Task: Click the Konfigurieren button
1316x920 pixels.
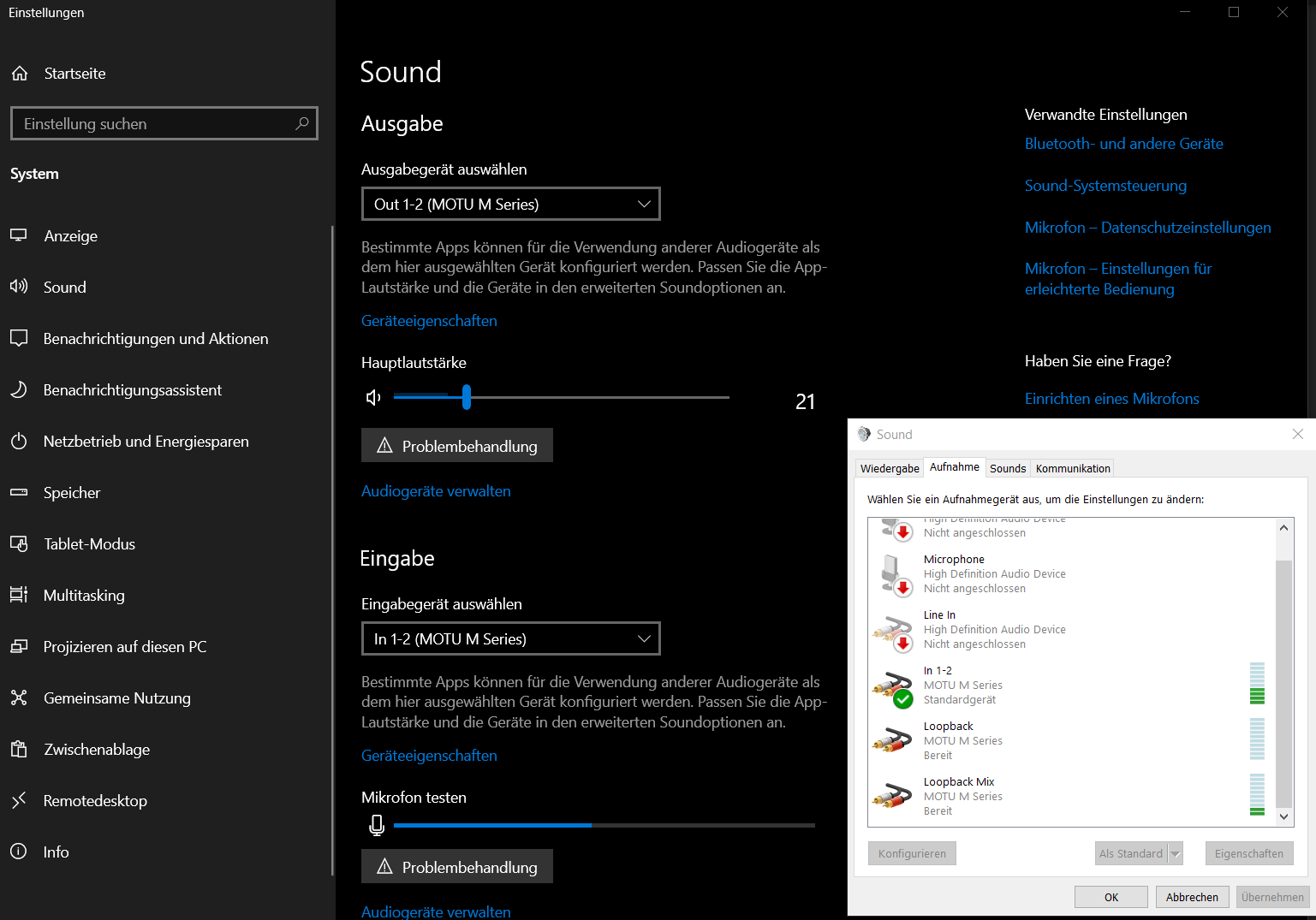Action: click(912, 853)
